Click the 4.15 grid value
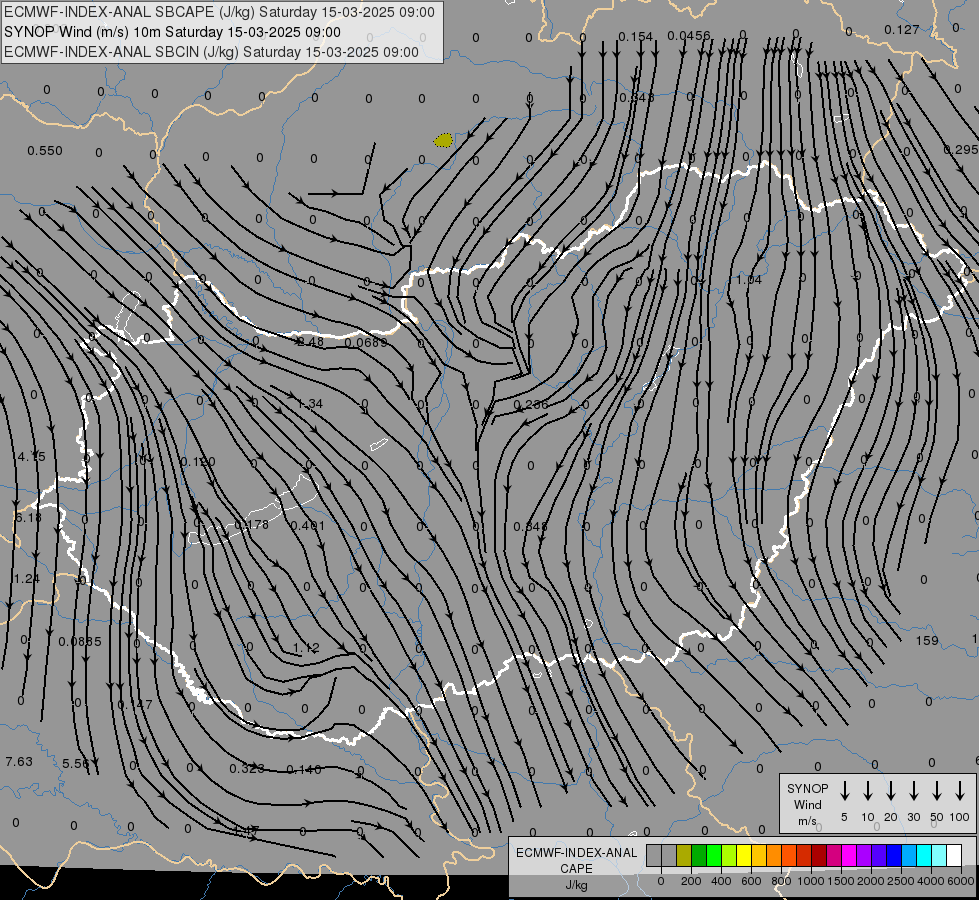The width and height of the screenshot is (979, 900). [31, 457]
